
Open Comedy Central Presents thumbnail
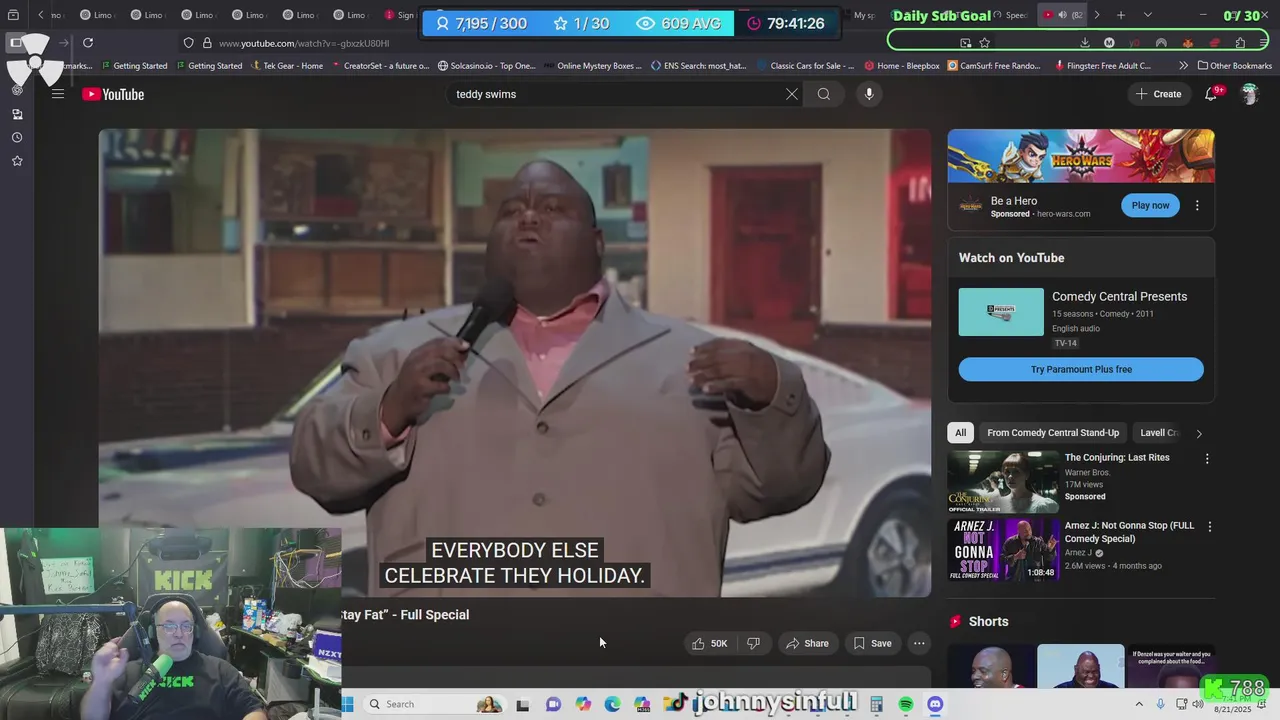(1001, 312)
